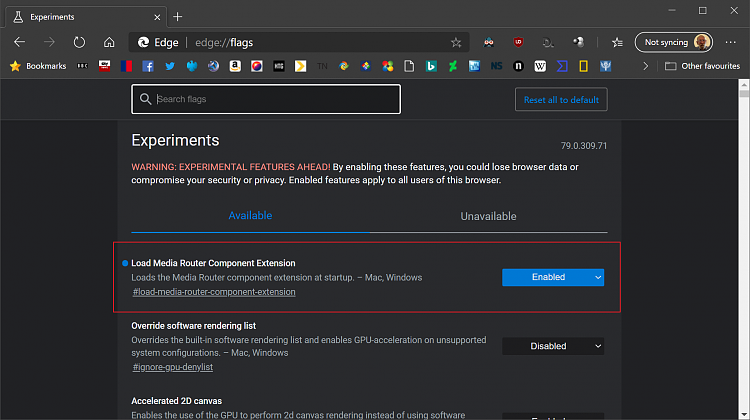This screenshot has width=750, height=420.
Task: Click Override software rendering list title
Action: click(x=194, y=326)
